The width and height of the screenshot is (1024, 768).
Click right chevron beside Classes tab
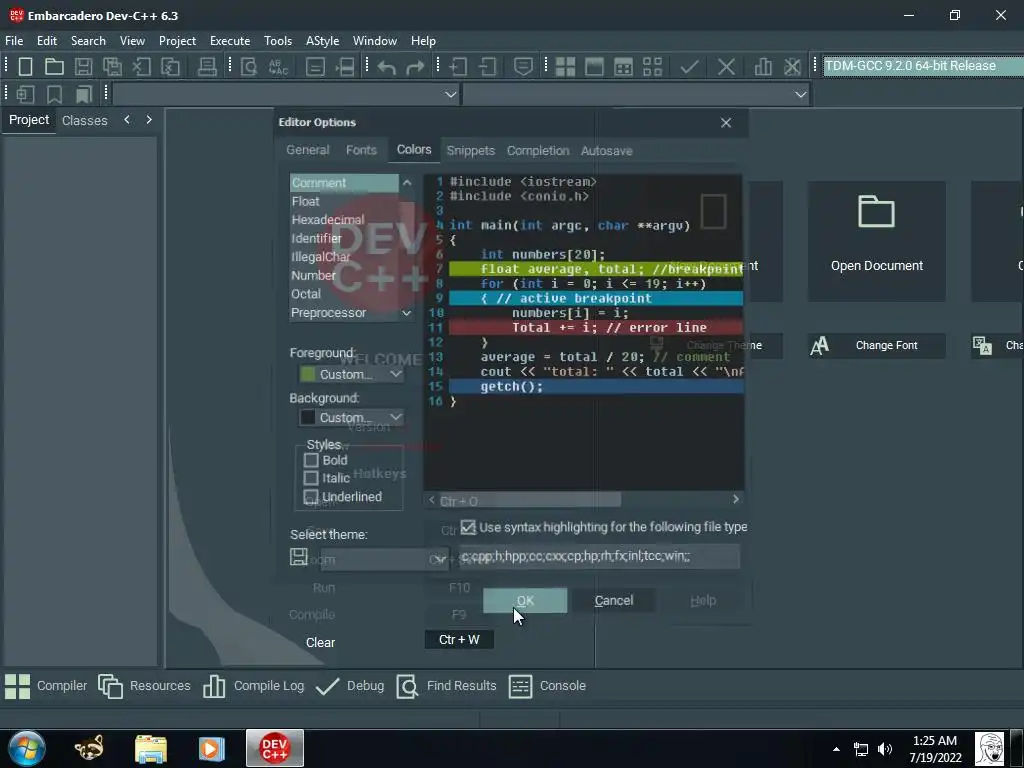149,120
